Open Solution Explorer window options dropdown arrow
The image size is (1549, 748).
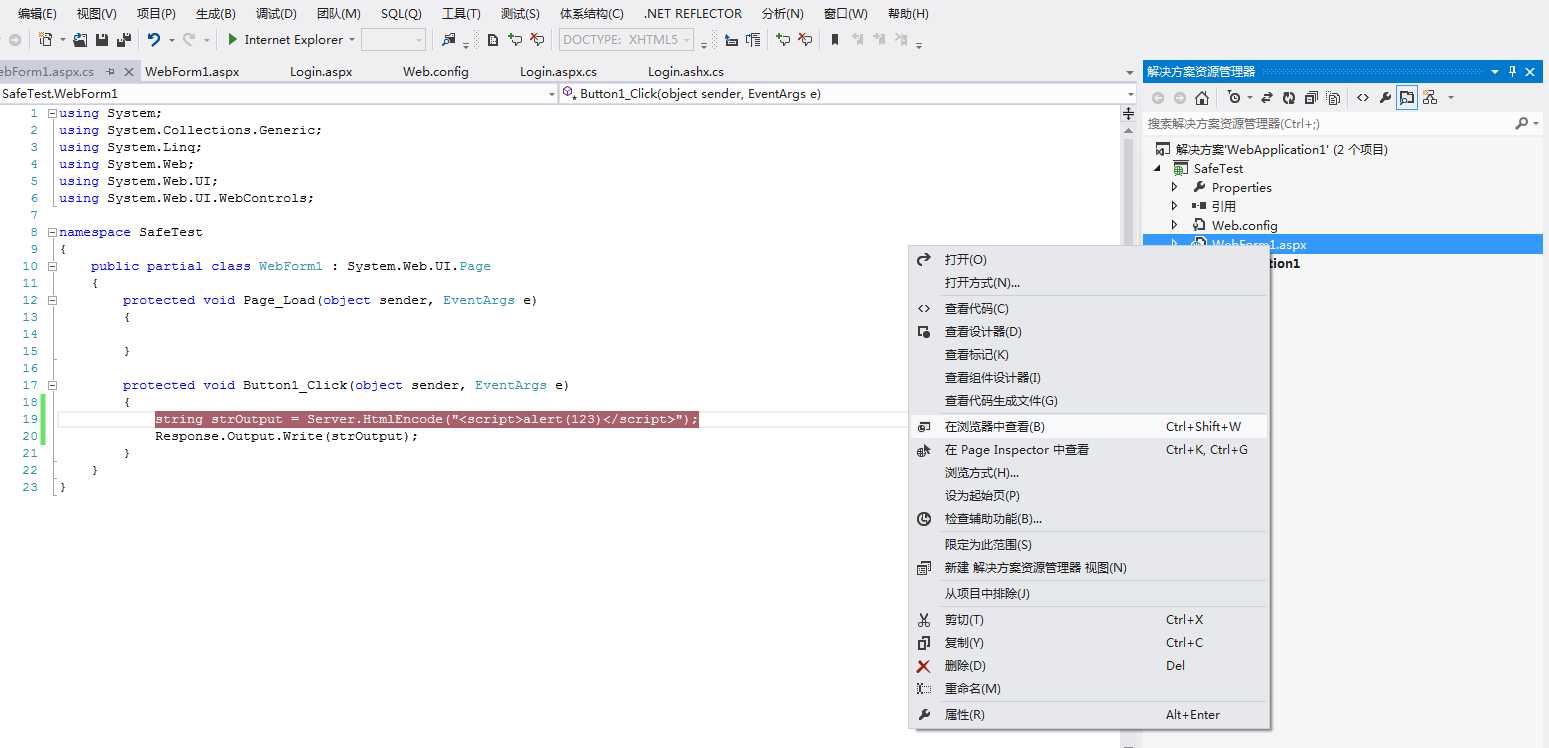coord(1495,71)
